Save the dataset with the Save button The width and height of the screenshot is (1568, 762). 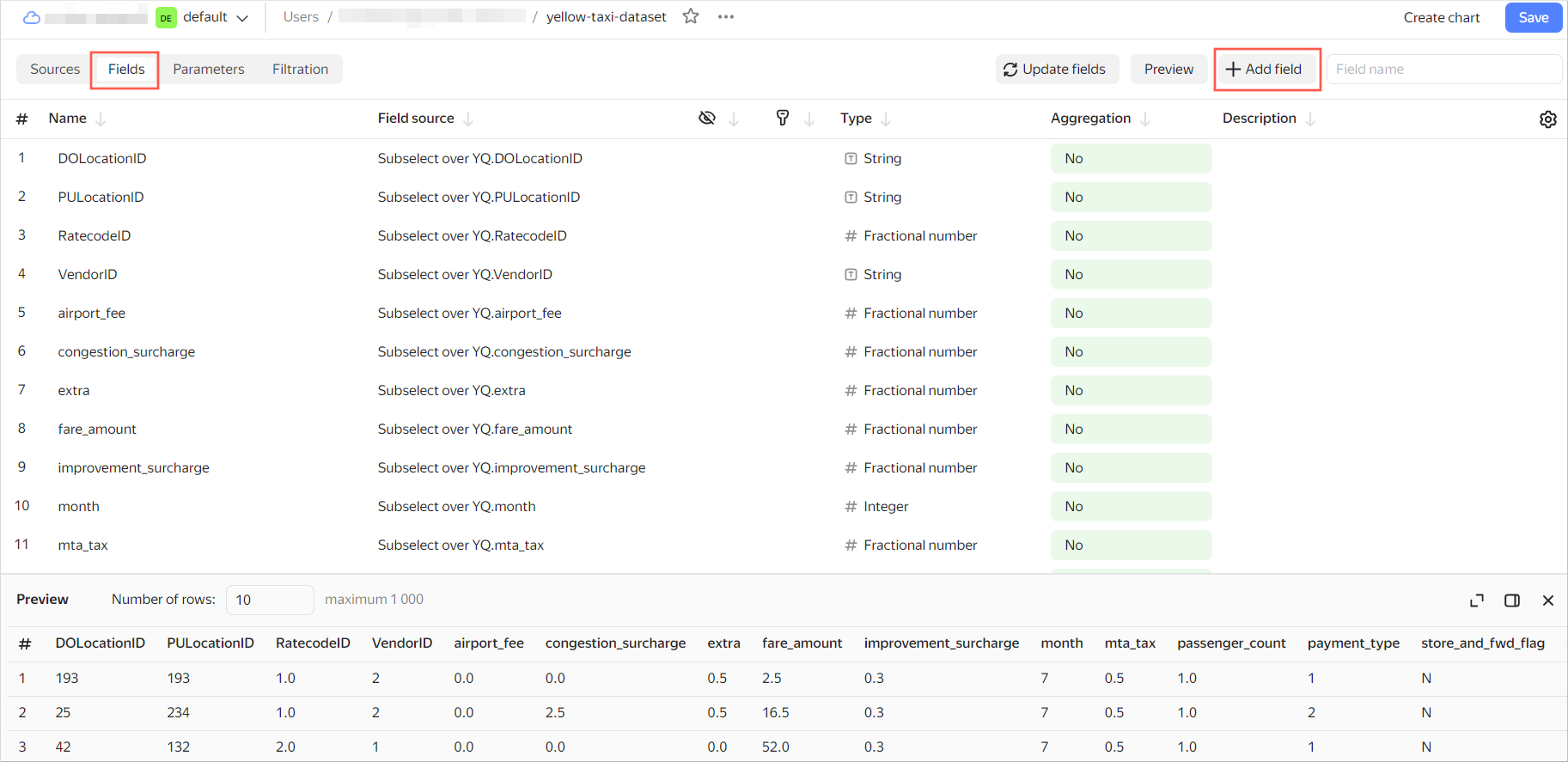pos(1533,17)
